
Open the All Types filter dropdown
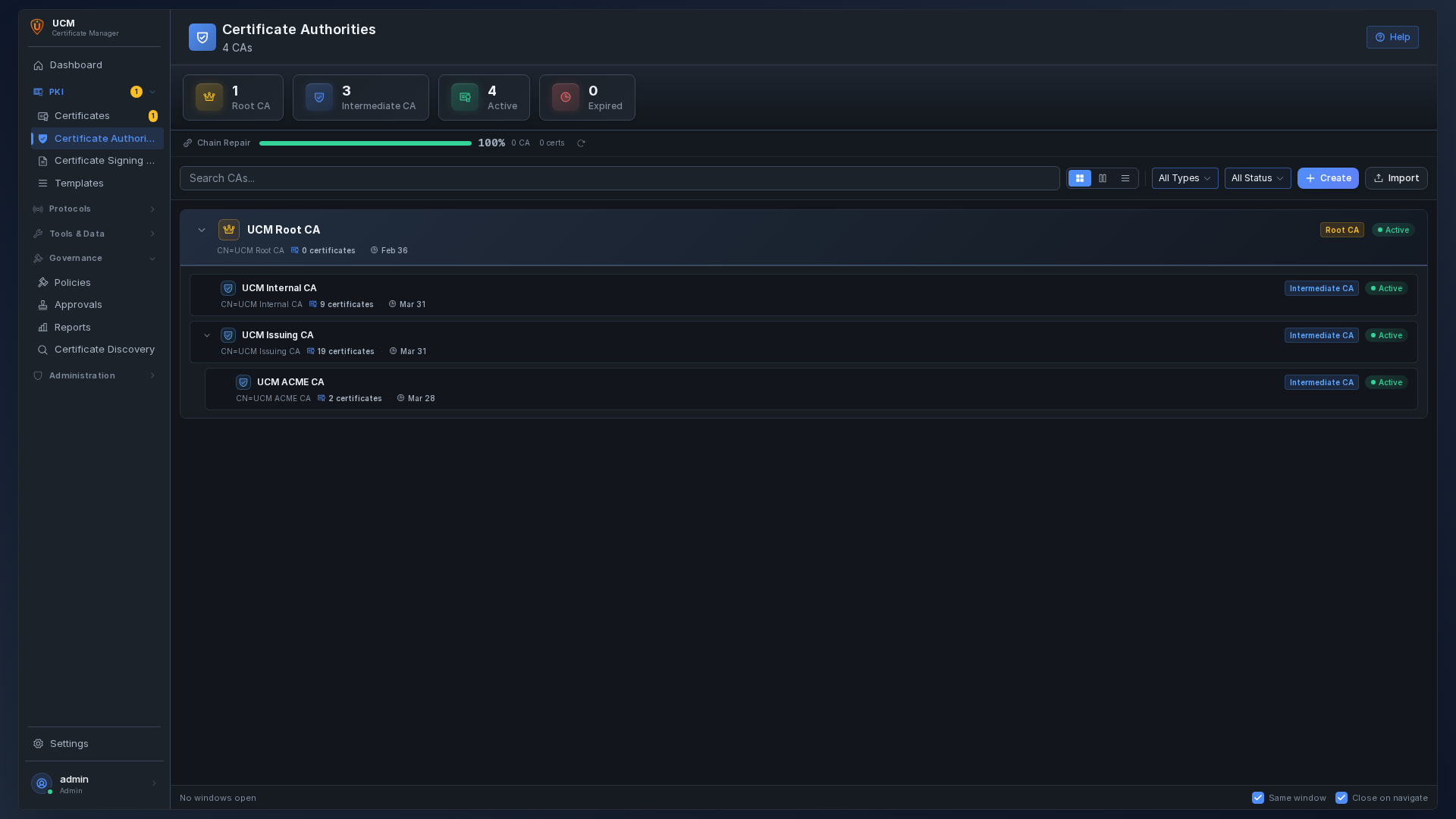[1185, 178]
